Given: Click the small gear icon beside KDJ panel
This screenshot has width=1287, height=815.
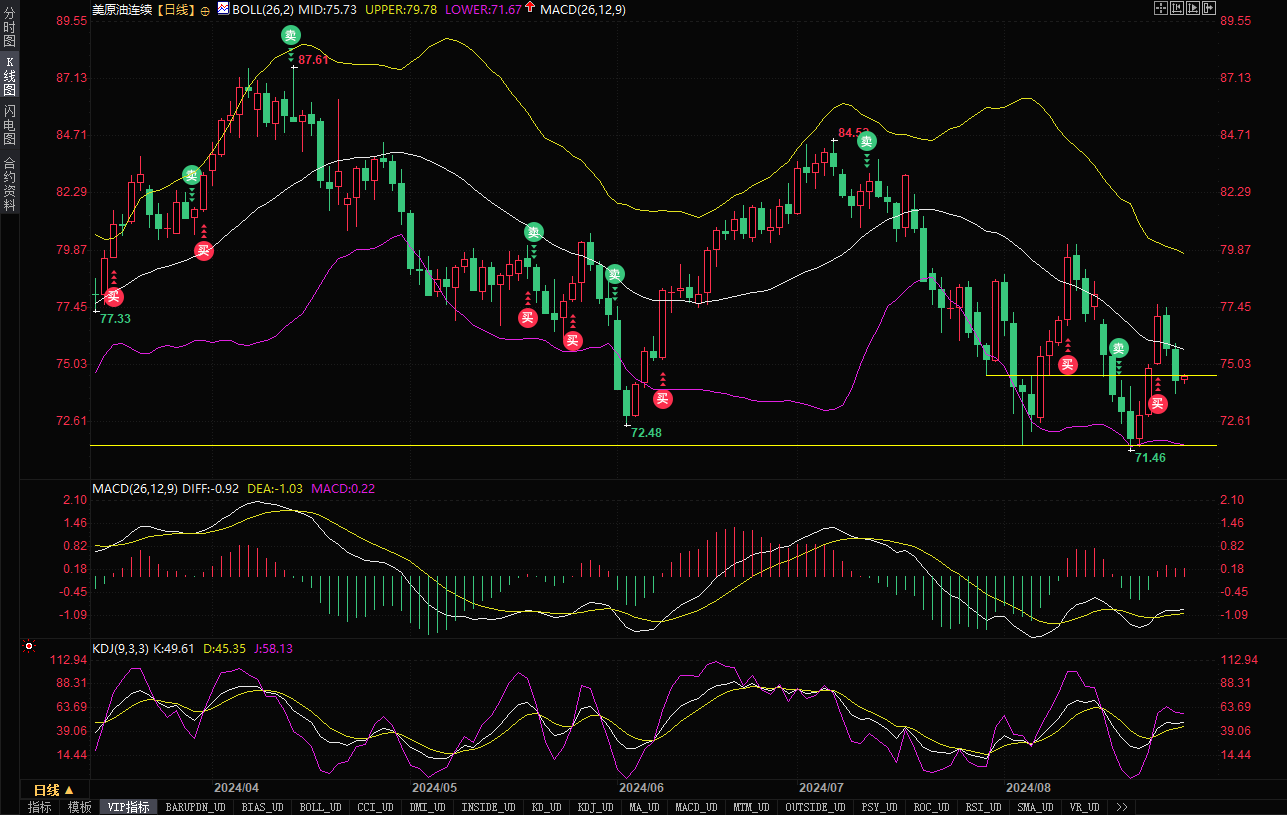Looking at the screenshot, I should point(27,647).
